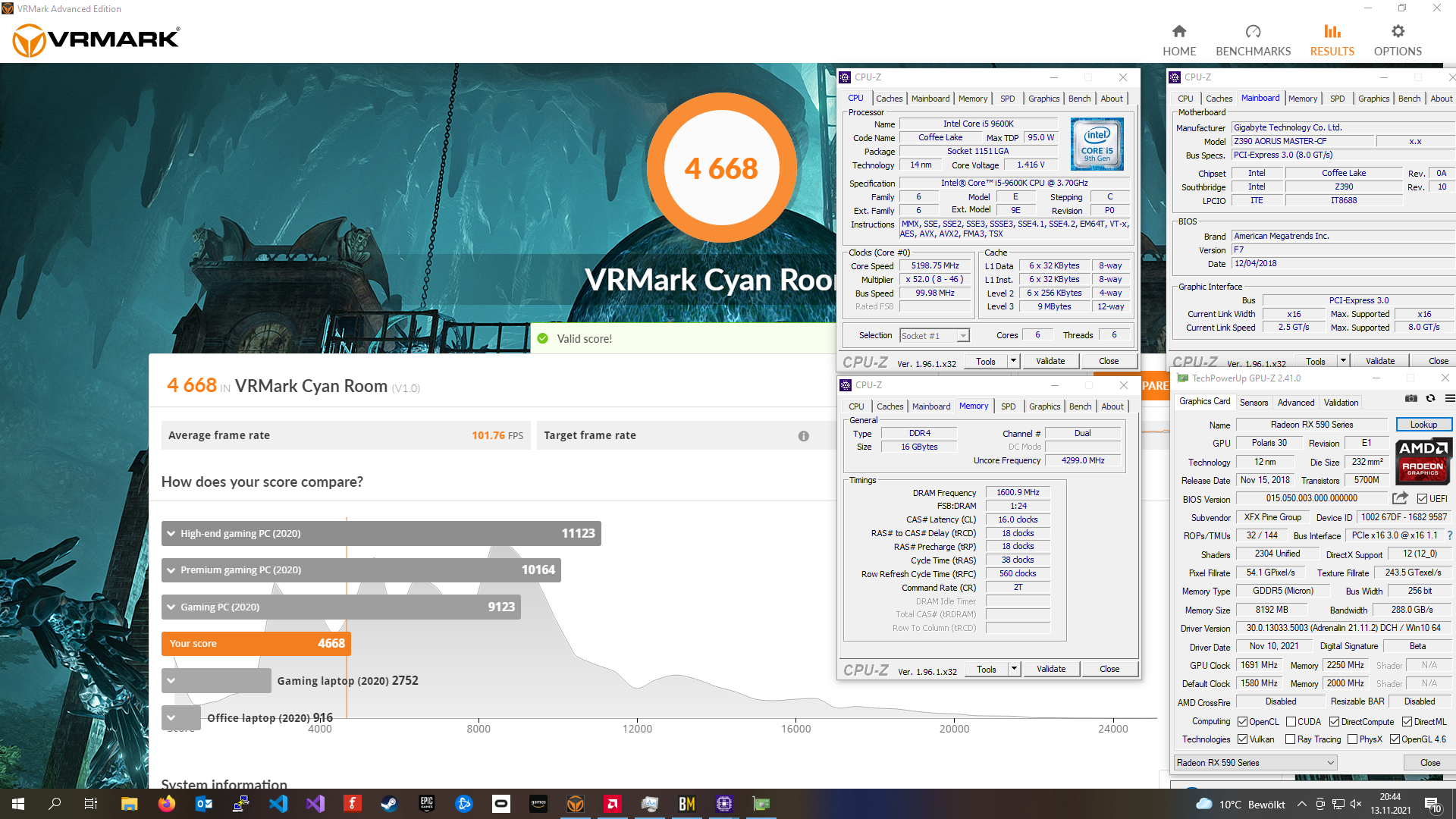Switch to Advanced tab in GPU-Z
Screen dimensions: 1456x819
point(1296,403)
